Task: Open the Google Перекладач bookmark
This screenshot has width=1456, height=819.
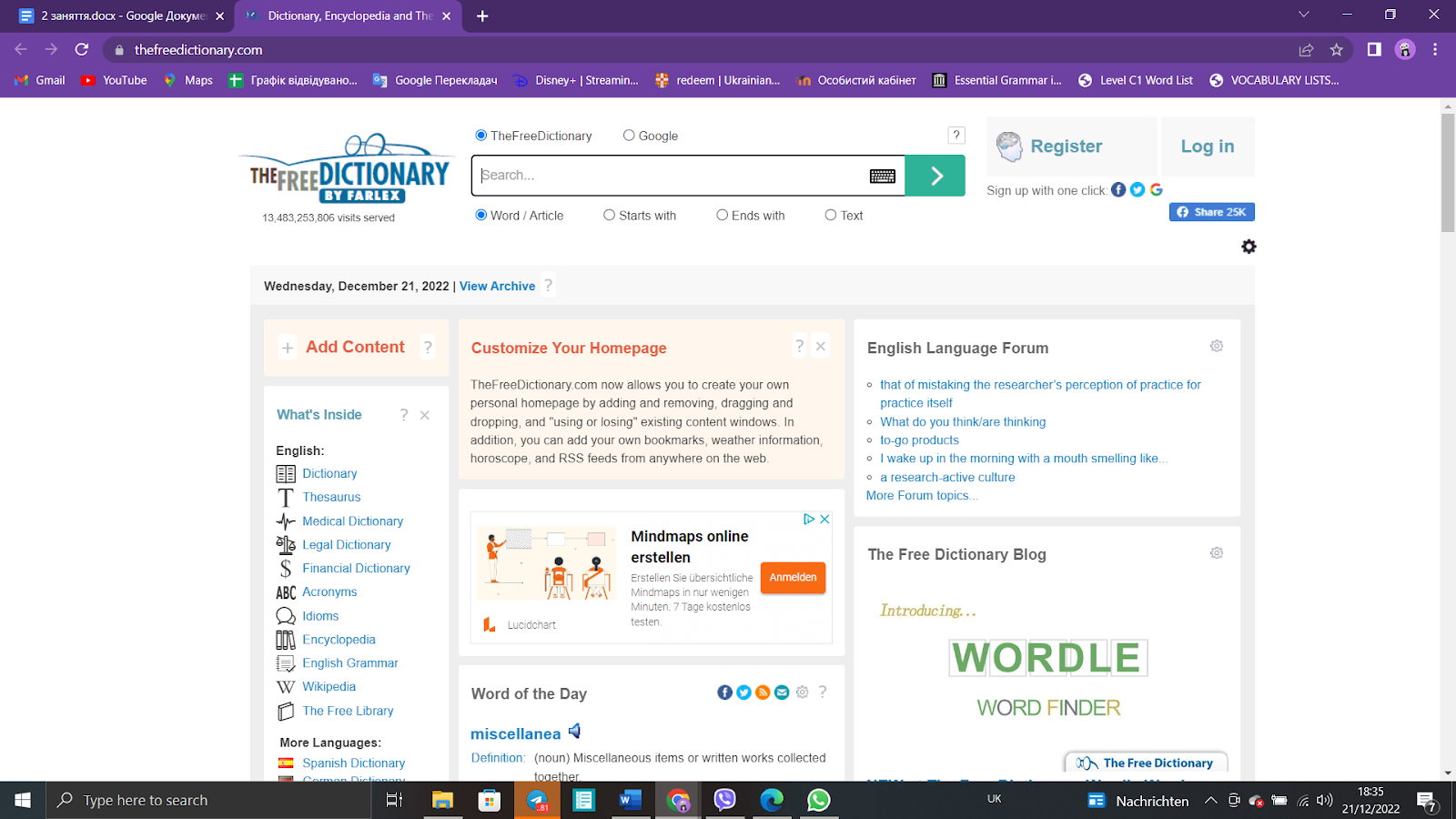Action: click(435, 80)
